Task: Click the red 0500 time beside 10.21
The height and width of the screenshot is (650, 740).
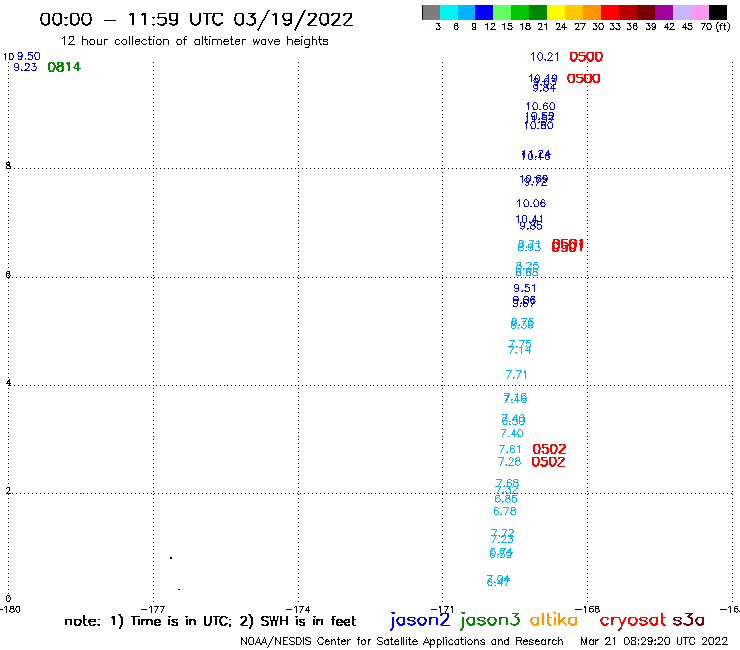Action: (x=586, y=57)
